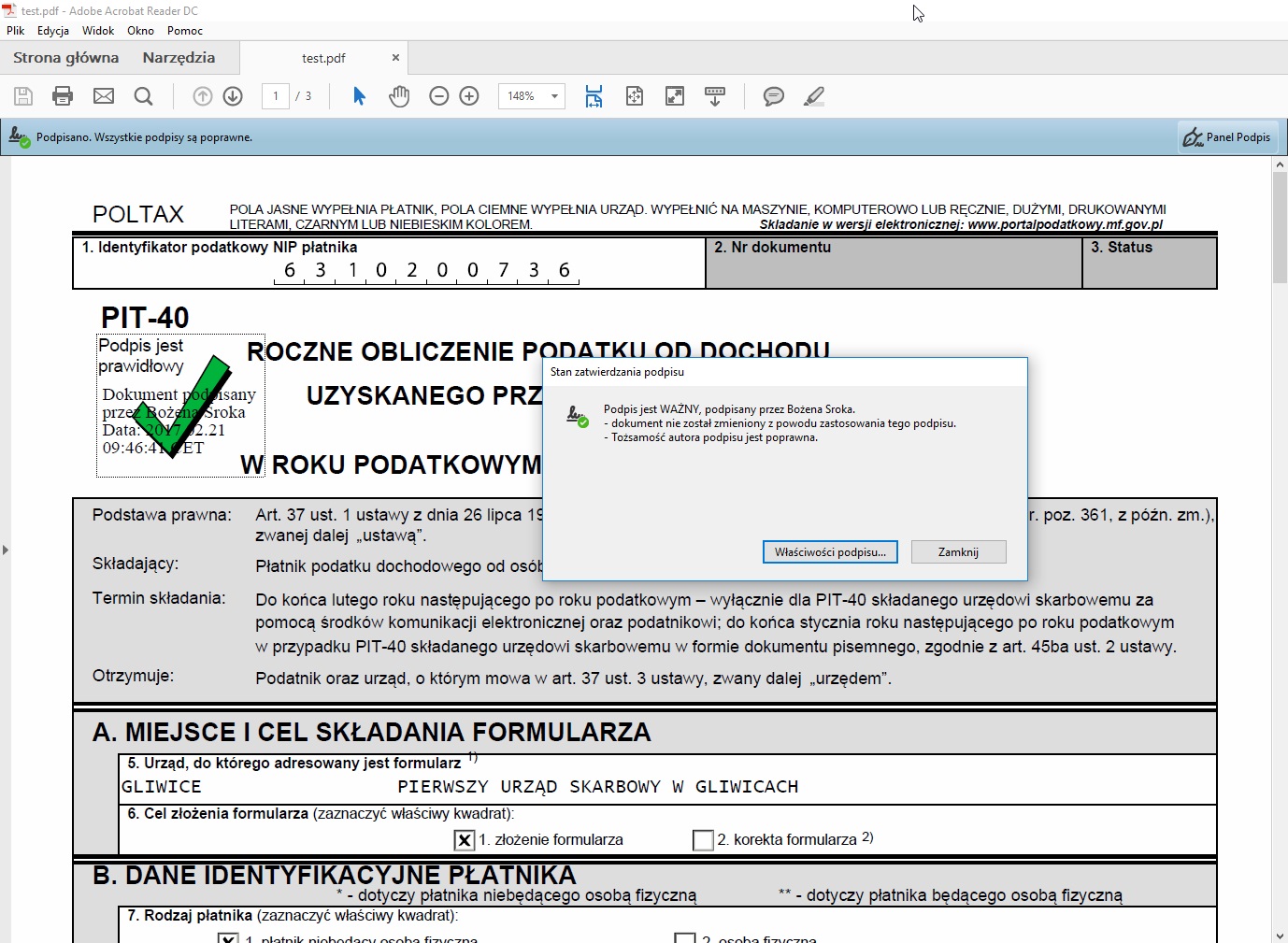The image size is (1288, 943).
Task: Select the test.pdf document tab
Action: [x=323, y=58]
